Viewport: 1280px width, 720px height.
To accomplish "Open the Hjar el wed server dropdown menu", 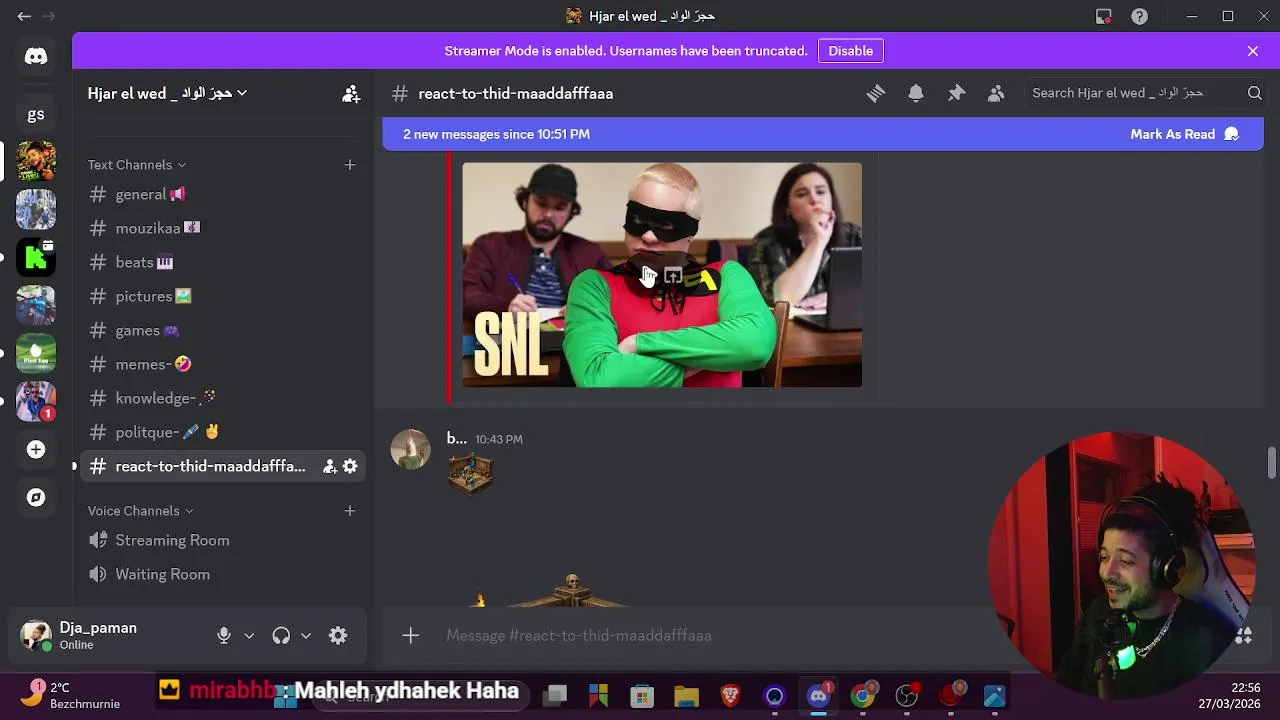I will 167,93.
